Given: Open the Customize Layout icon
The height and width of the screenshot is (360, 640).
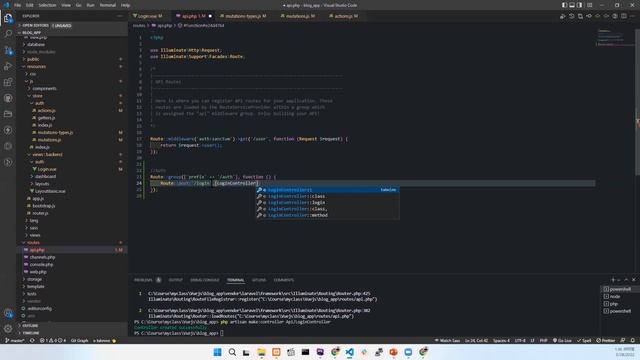Looking at the screenshot, I should tap(589, 5).
